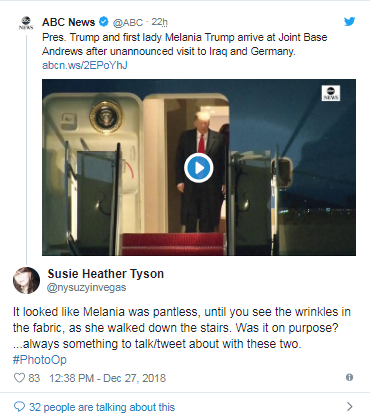Viewport: 370px width, 418px height.
Task: Click the reply speech bubble icon
Action: click(19, 407)
